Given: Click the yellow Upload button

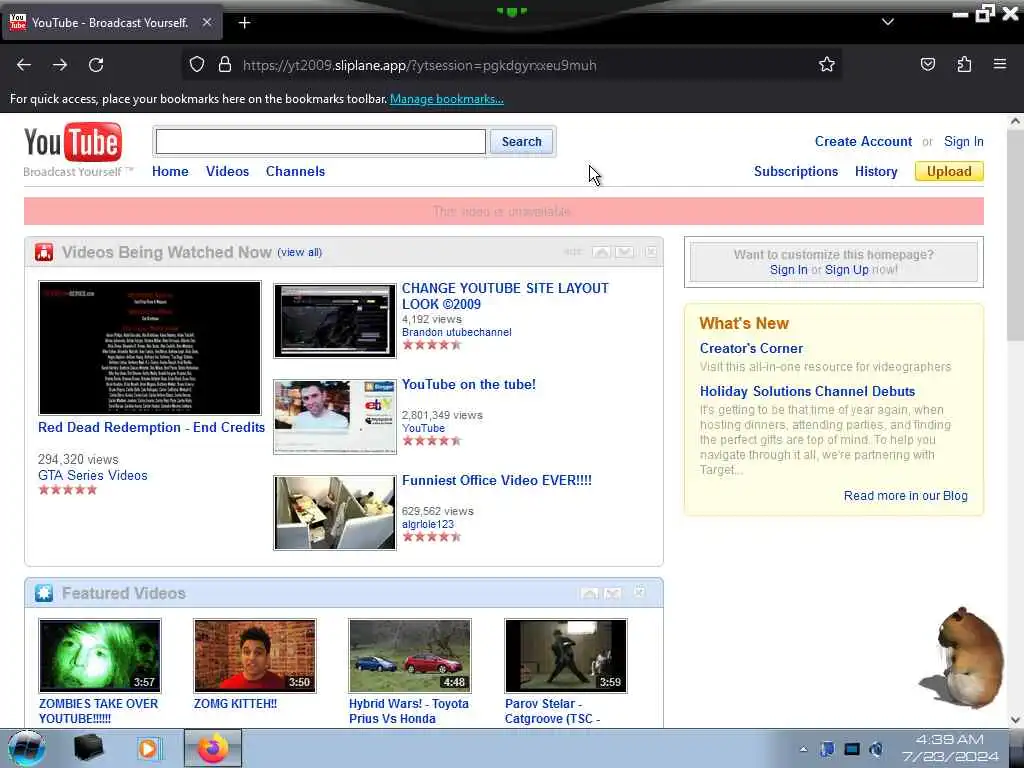Looking at the screenshot, I should (x=949, y=171).
